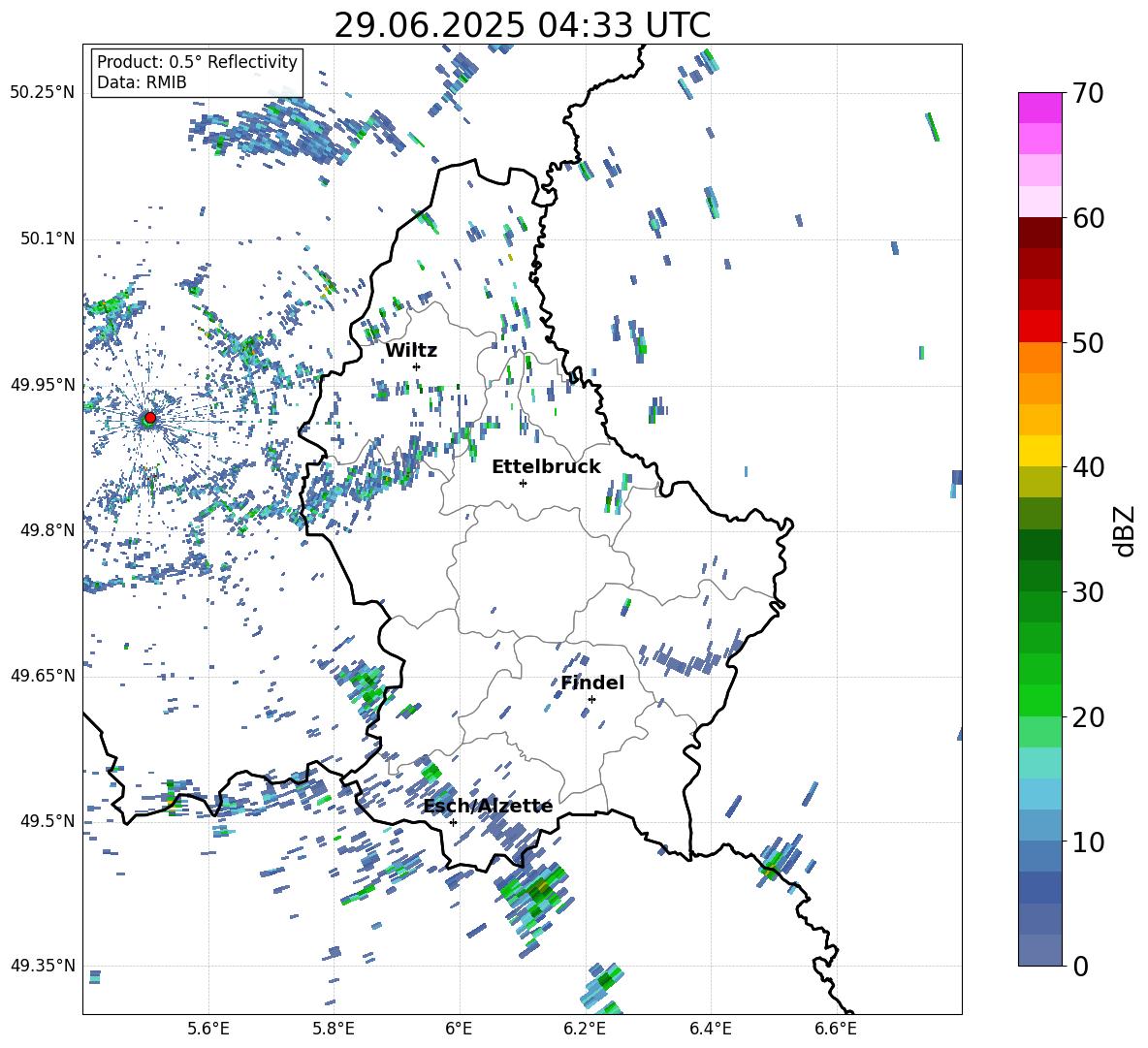Click the 50.25°N latitude label

(x=43, y=93)
